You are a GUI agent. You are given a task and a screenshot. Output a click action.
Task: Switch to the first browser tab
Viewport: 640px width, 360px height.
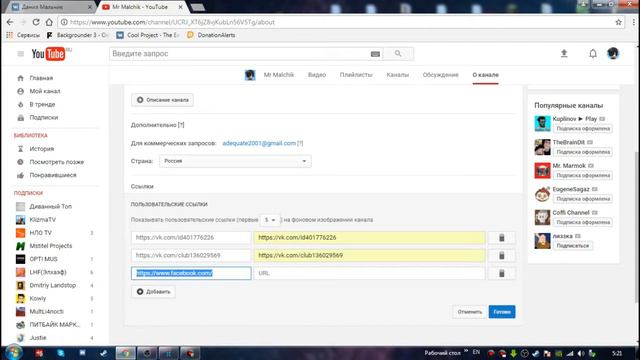(x=51, y=7)
